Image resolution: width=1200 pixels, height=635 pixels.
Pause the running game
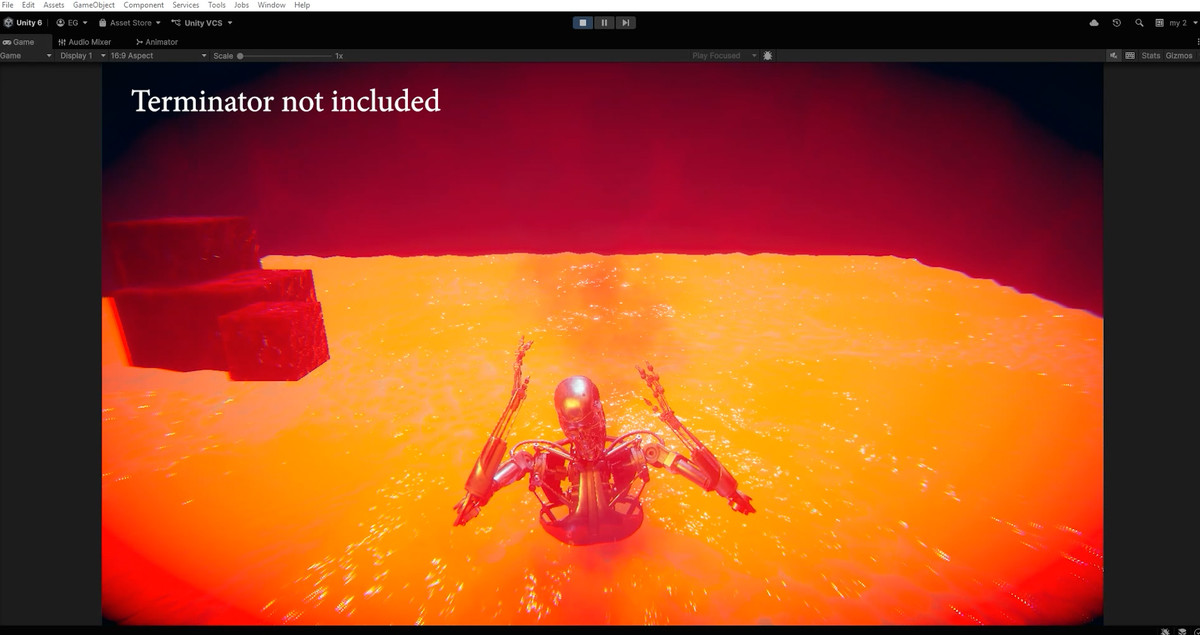(x=604, y=22)
